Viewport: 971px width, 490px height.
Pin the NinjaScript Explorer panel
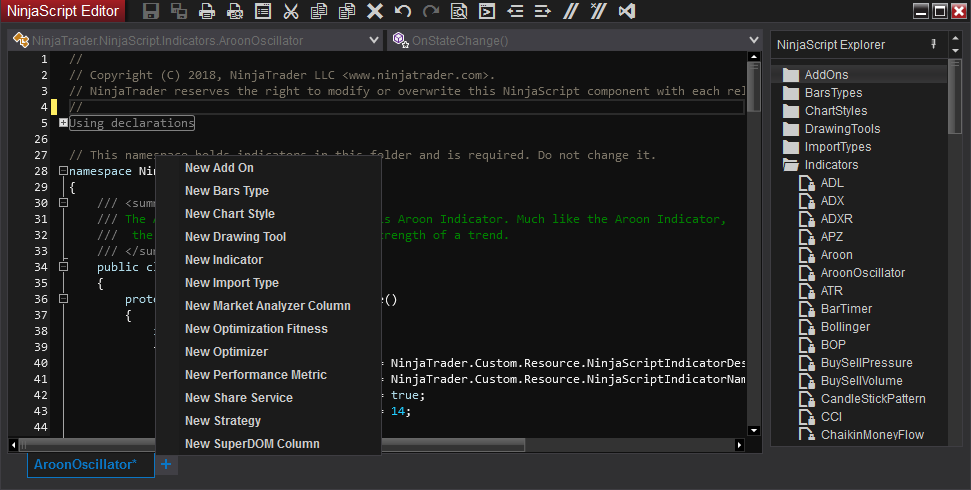click(934, 44)
